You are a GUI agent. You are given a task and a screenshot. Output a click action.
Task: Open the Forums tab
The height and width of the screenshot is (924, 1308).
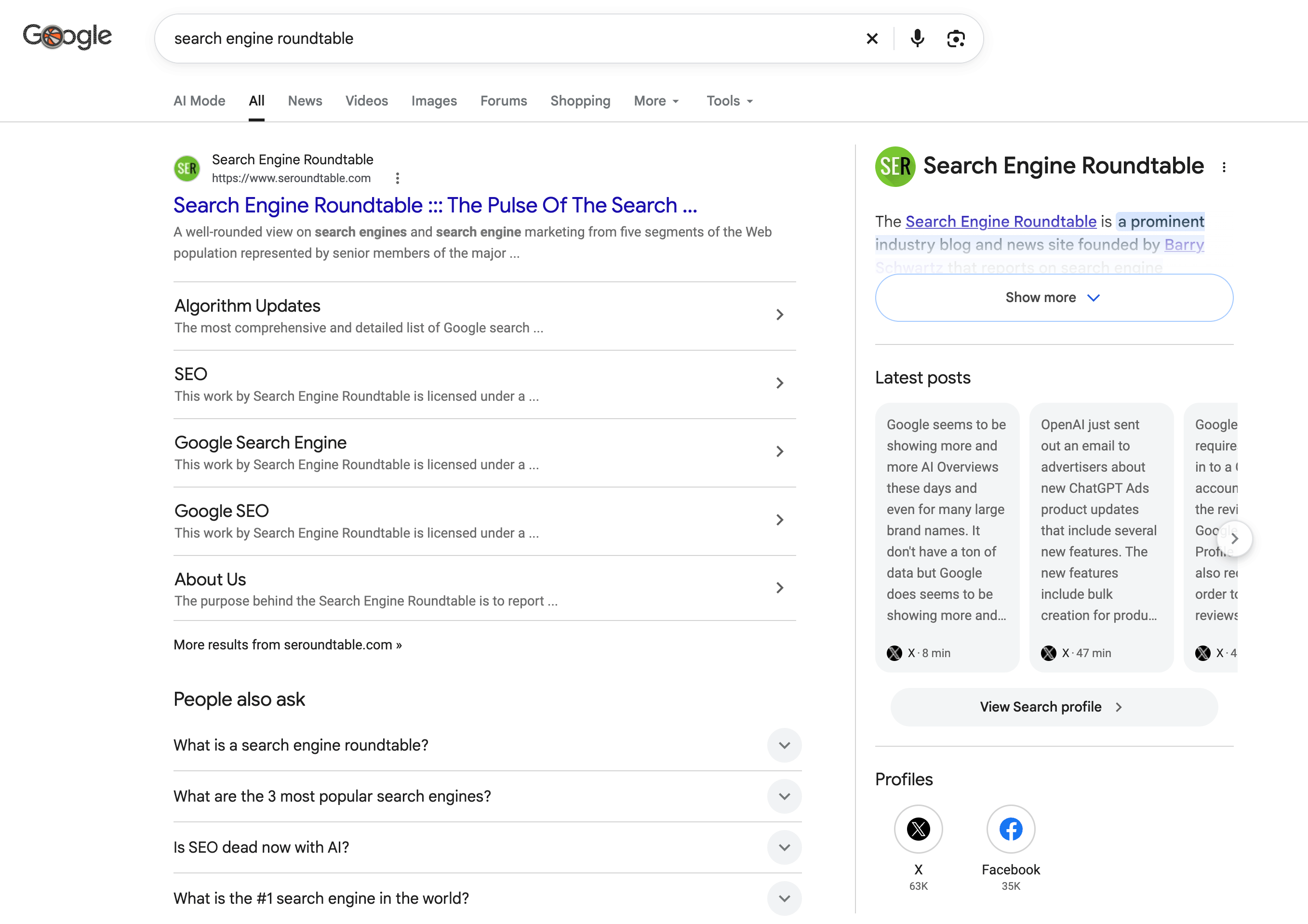(504, 101)
